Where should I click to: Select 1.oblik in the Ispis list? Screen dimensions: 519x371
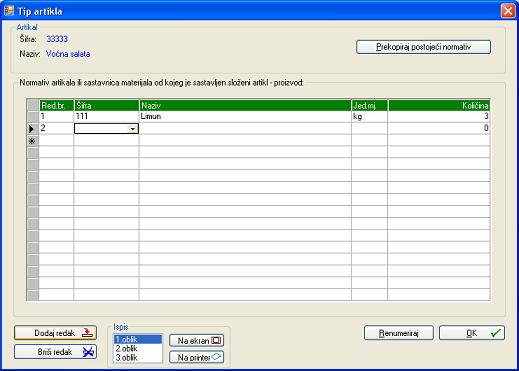coord(138,339)
